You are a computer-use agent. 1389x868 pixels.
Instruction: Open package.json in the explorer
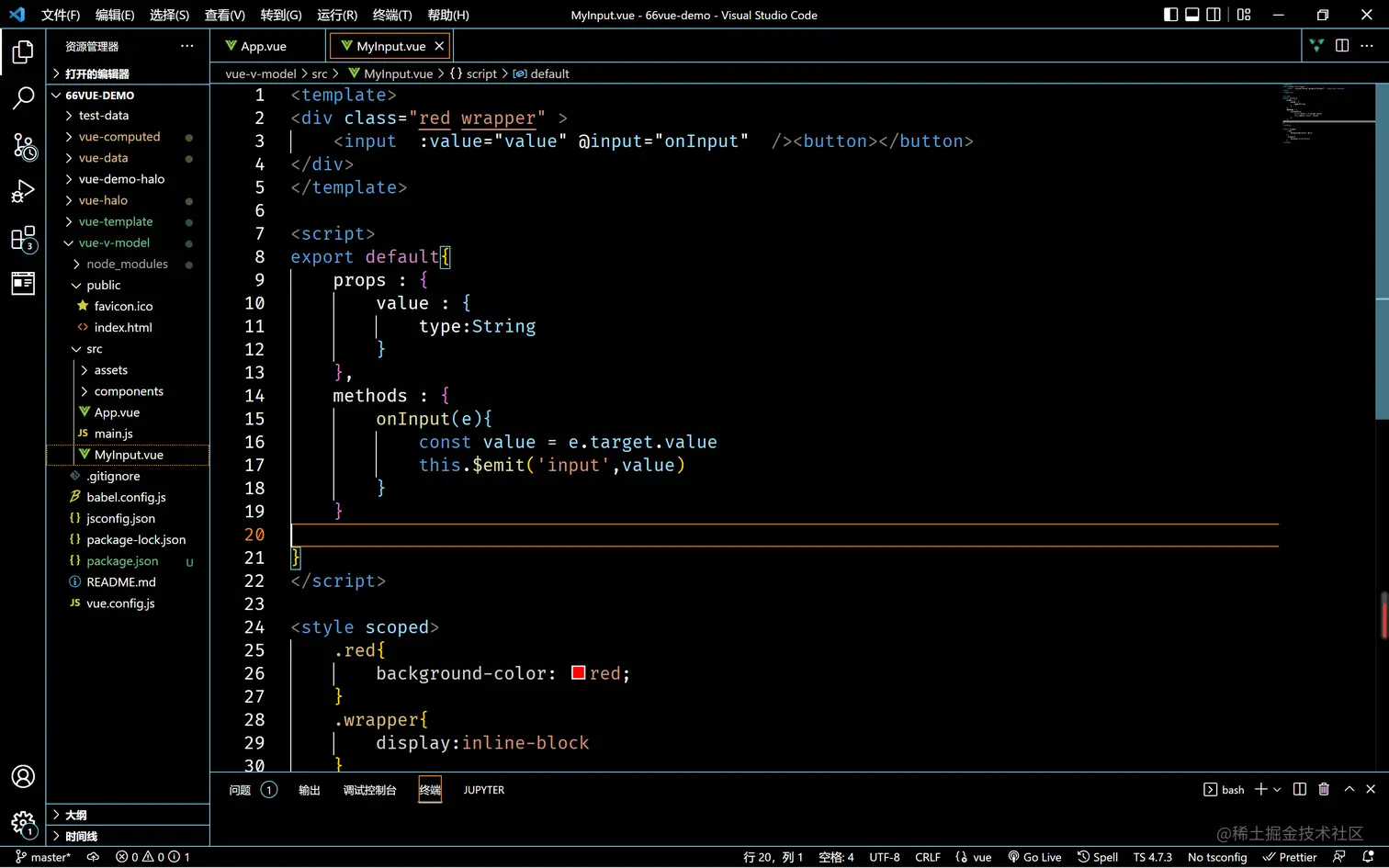point(129,561)
